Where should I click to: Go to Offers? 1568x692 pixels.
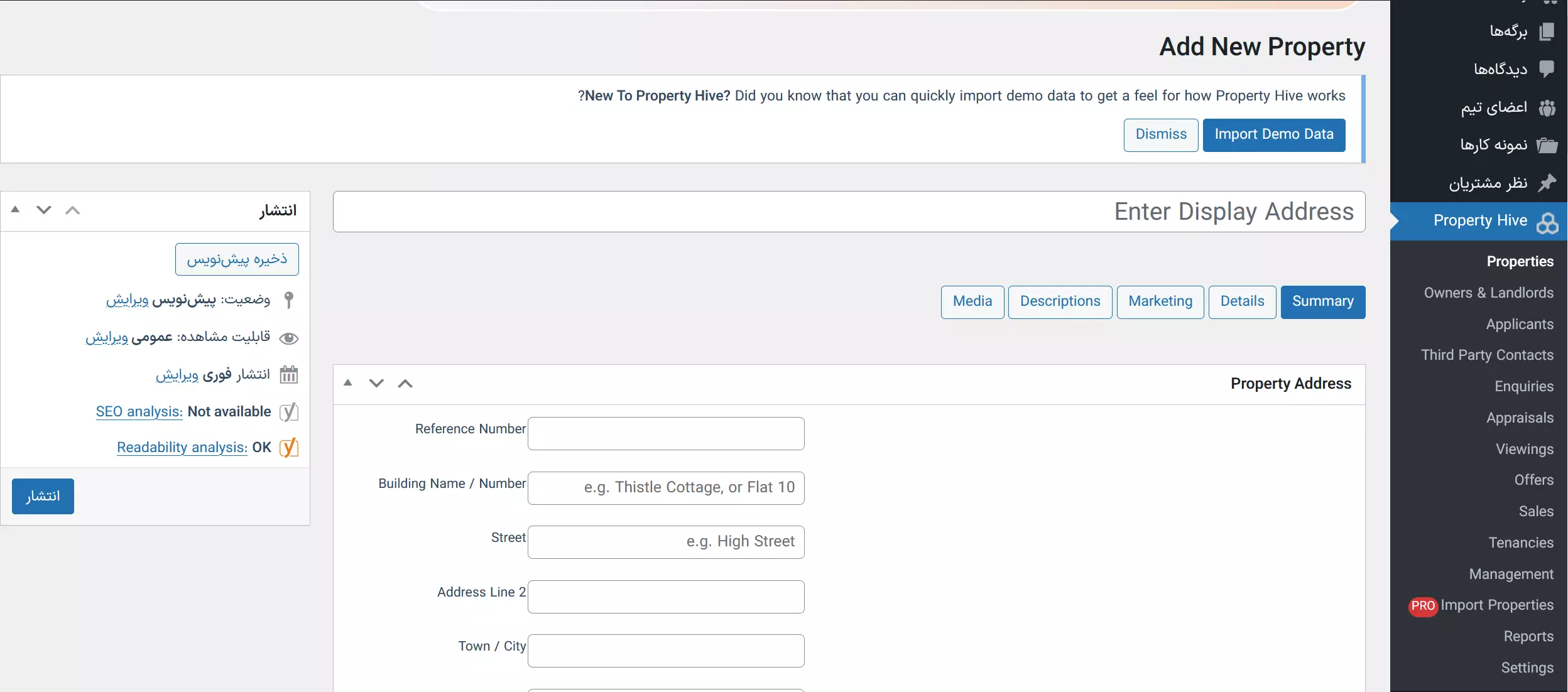click(x=1534, y=480)
